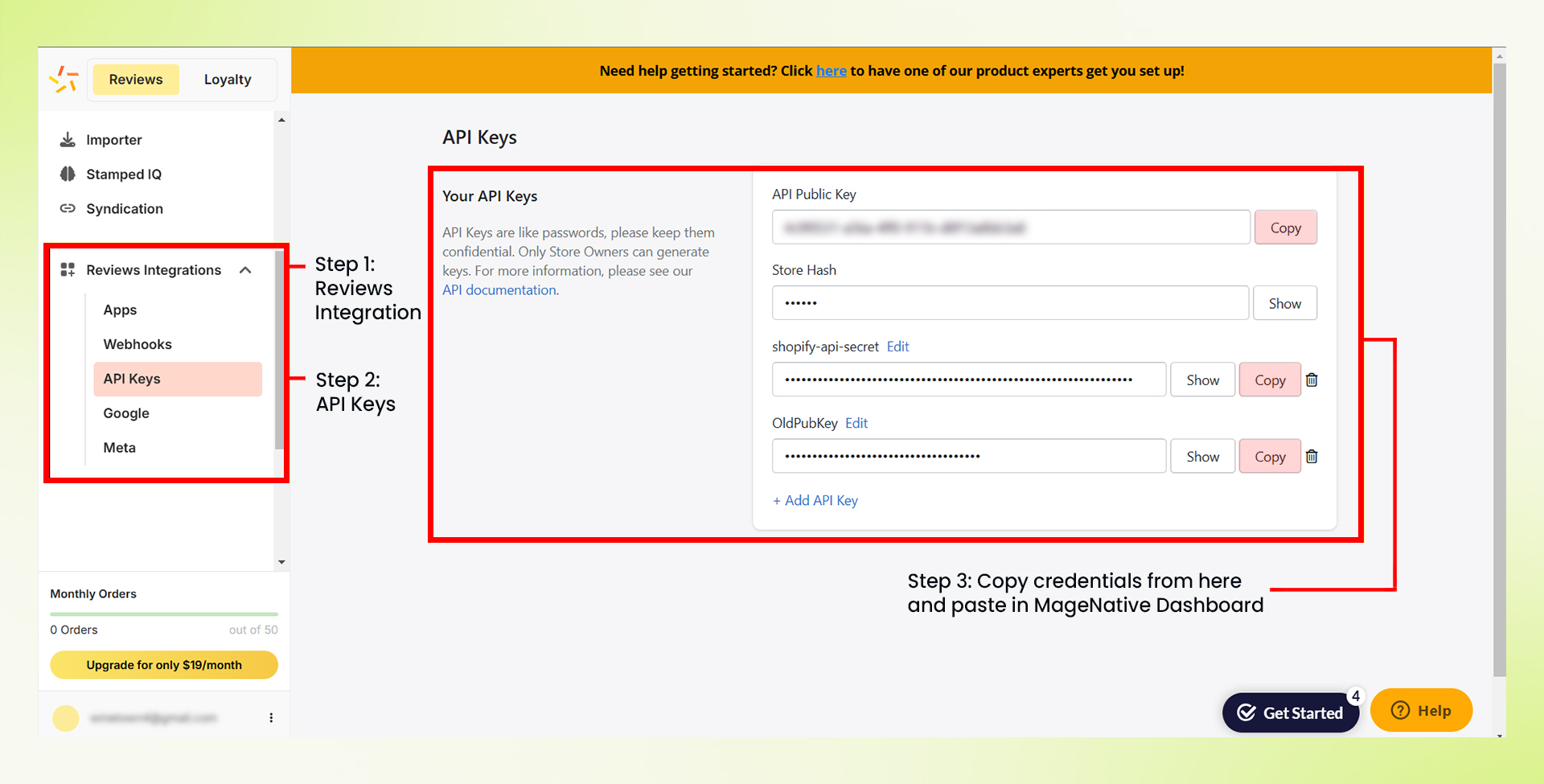The image size is (1544, 784).
Task: Open the Importer section in sidebar
Action: click(113, 139)
